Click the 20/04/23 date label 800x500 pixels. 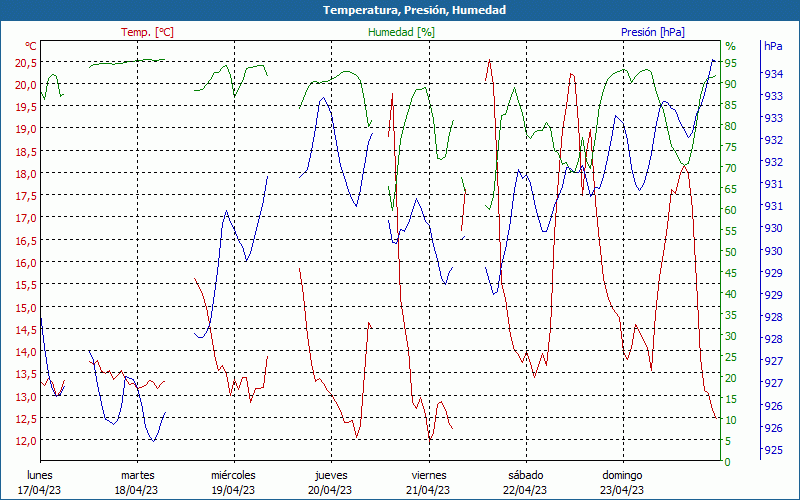pos(330,490)
